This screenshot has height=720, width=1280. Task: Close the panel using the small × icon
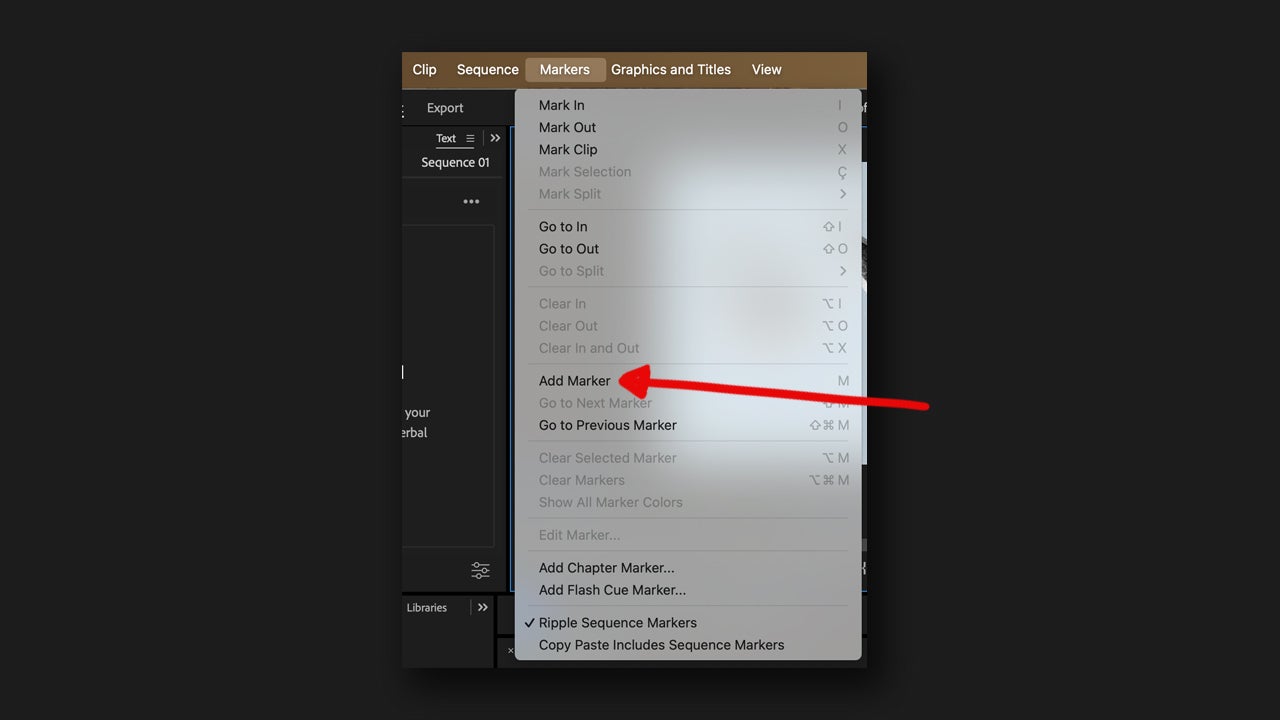[x=511, y=651]
